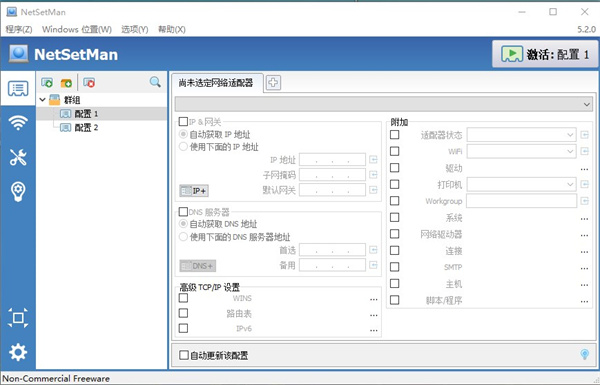Tick the Workgroup checkbox
This screenshot has height=385, width=600.
(395, 201)
